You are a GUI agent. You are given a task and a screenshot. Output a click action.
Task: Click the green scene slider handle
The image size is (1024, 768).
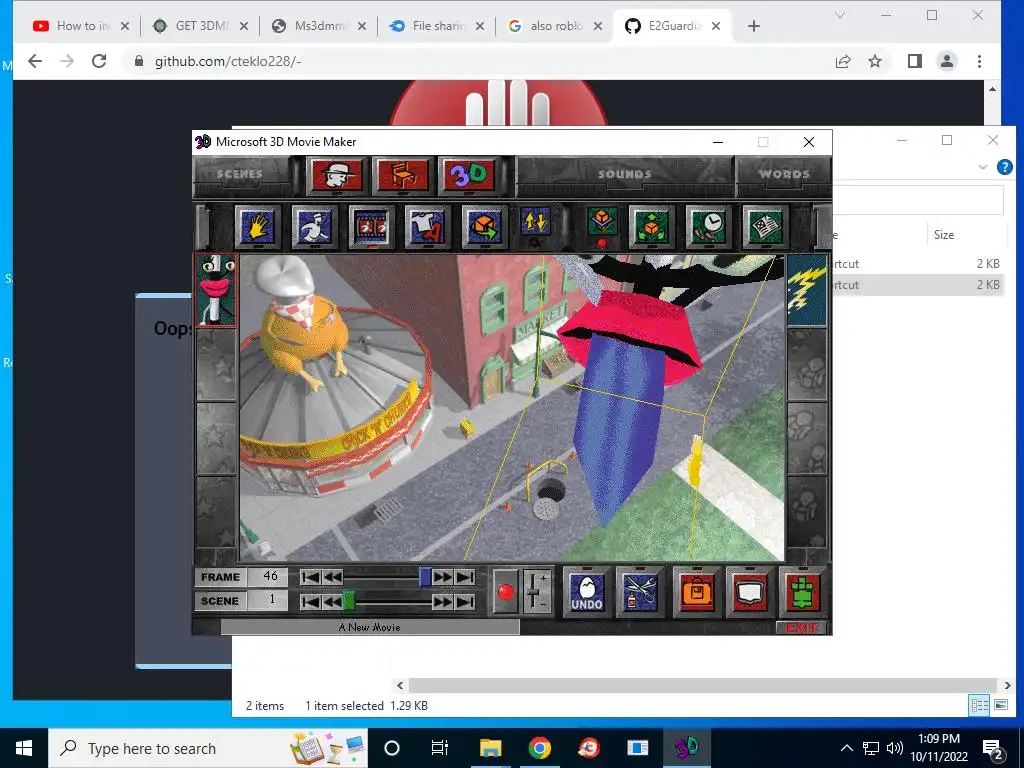[x=349, y=601]
